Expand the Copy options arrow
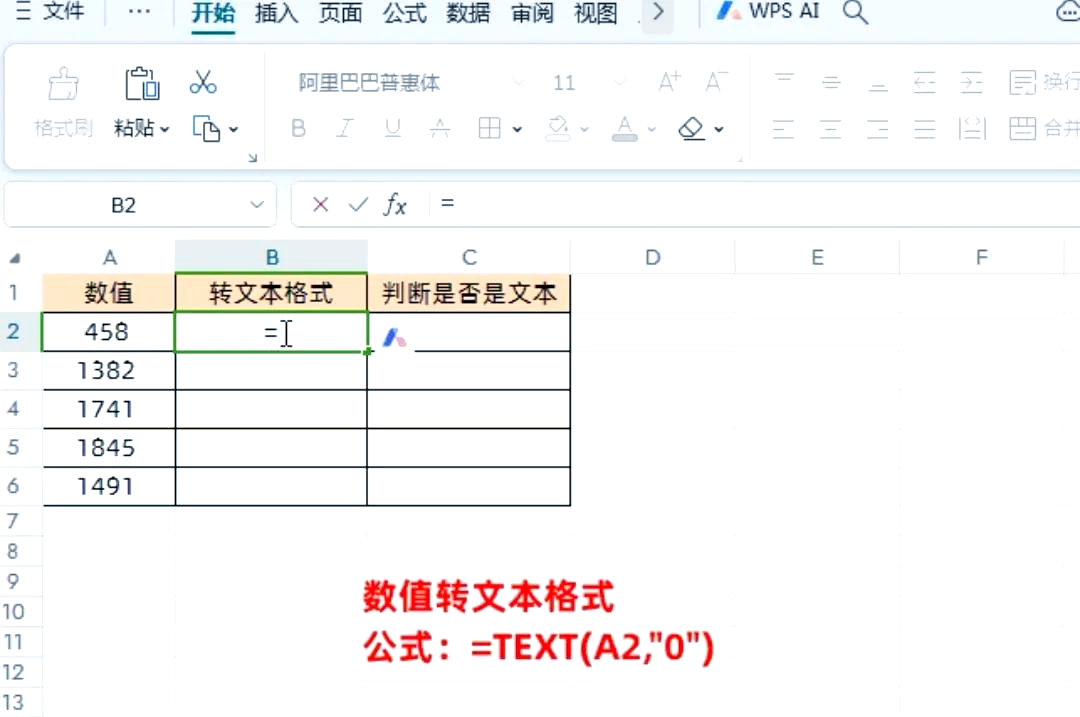The height and width of the screenshot is (717, 1080). 233,129
